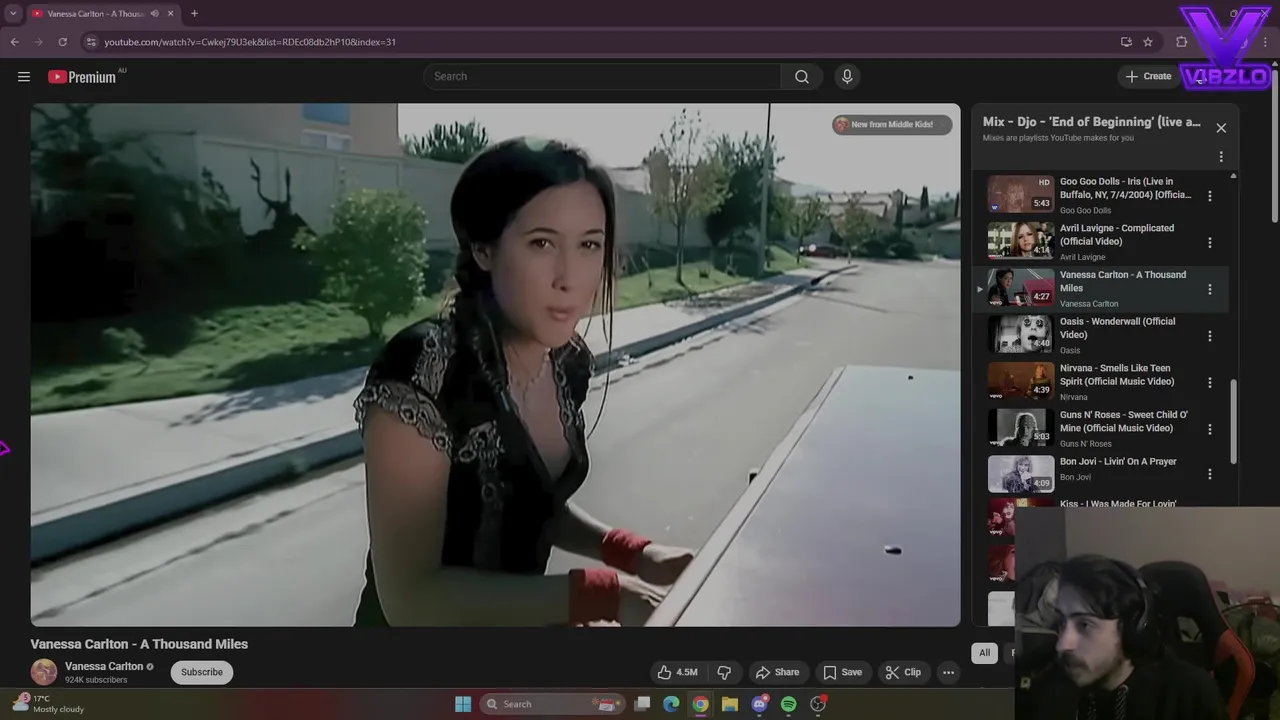Click the search magnifier button
Viewport: 1280px width, 720px height.
(802, 76)
